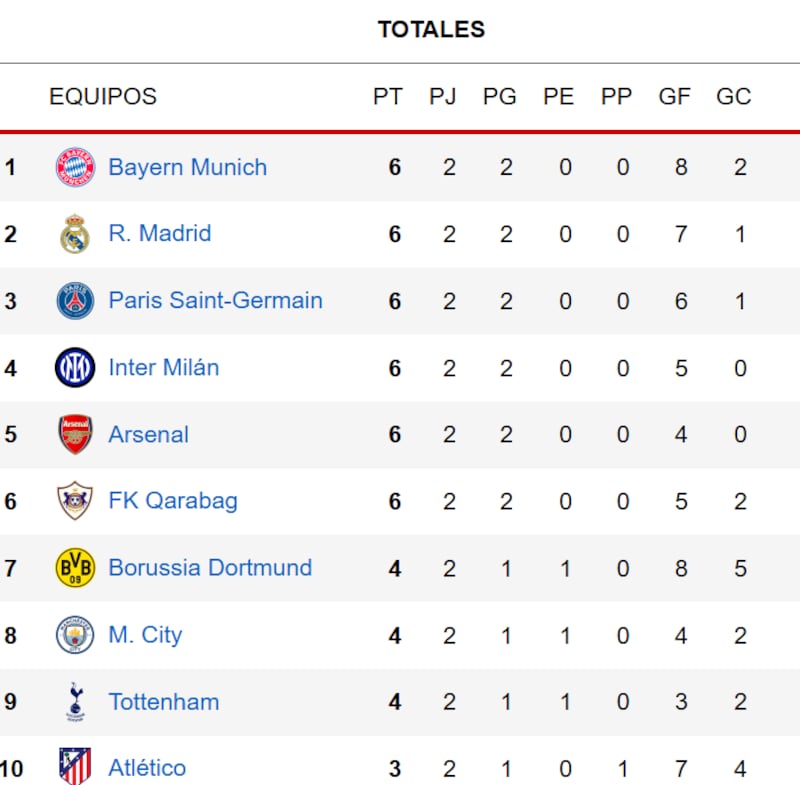Click the Manchester City crest icon
Screen dimensions: 800x785
click(x=75, y=635)
